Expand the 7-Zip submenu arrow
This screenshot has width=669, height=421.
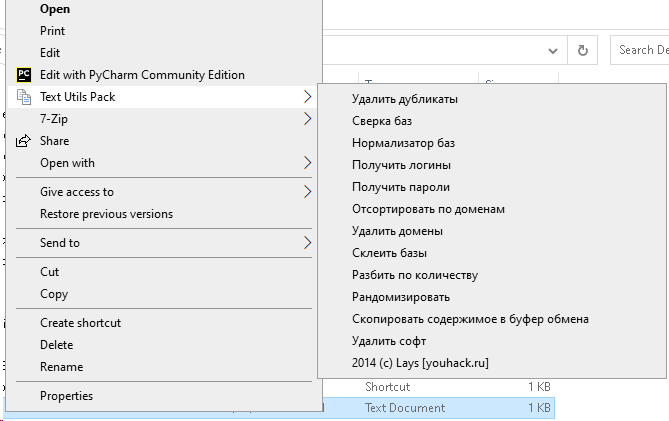point(307,119)
